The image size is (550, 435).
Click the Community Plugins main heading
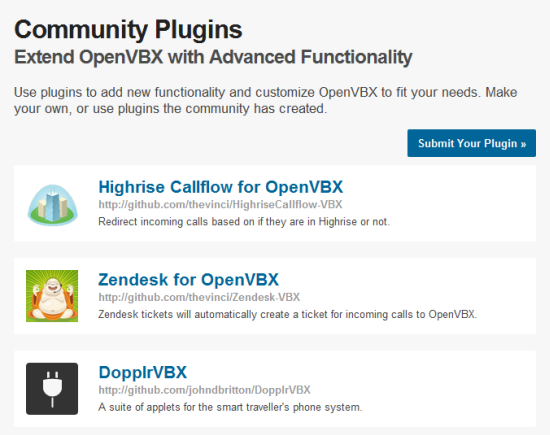coord(128,29)
